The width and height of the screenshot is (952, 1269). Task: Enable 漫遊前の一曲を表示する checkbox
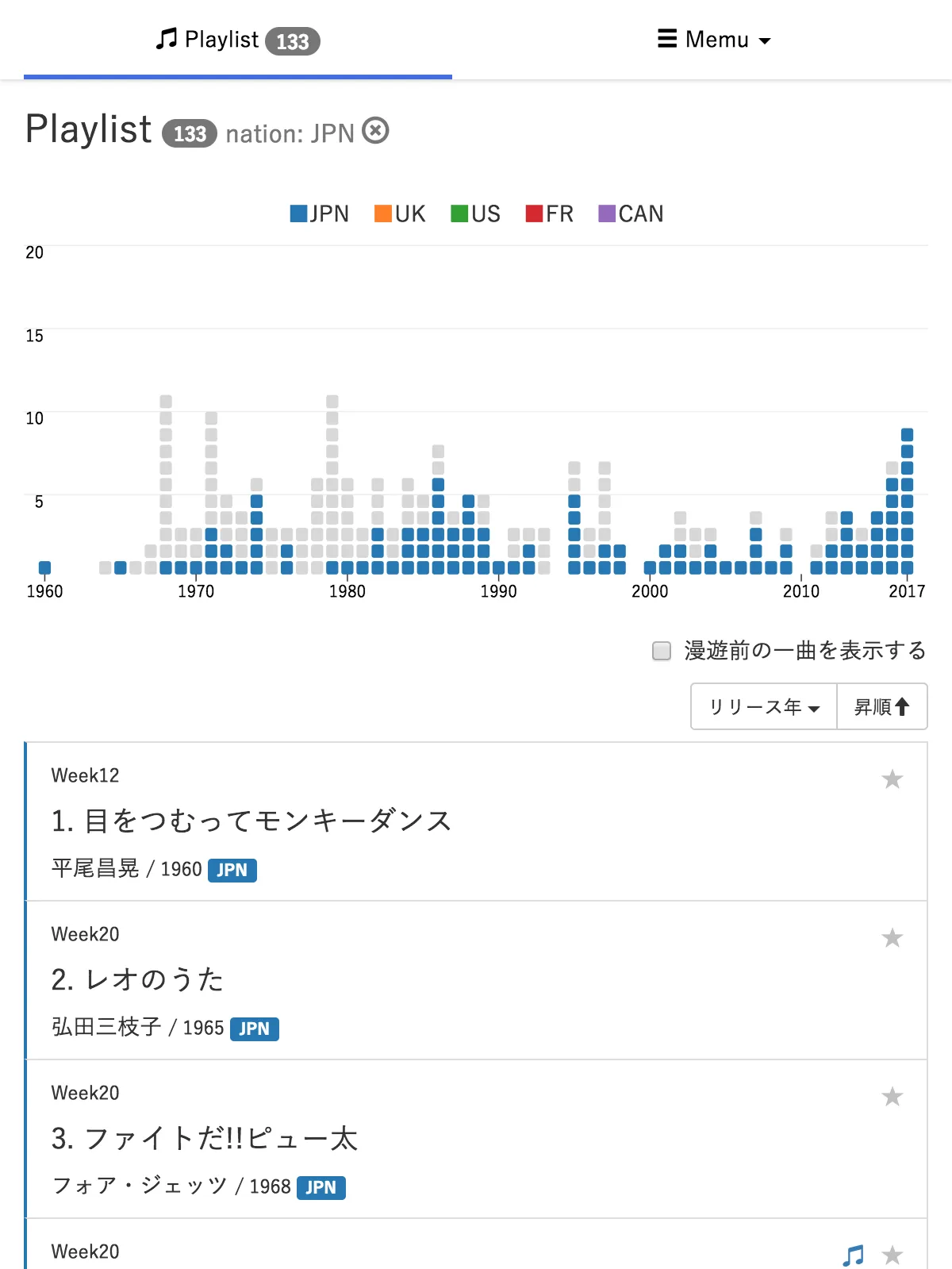tap(661, 651)
